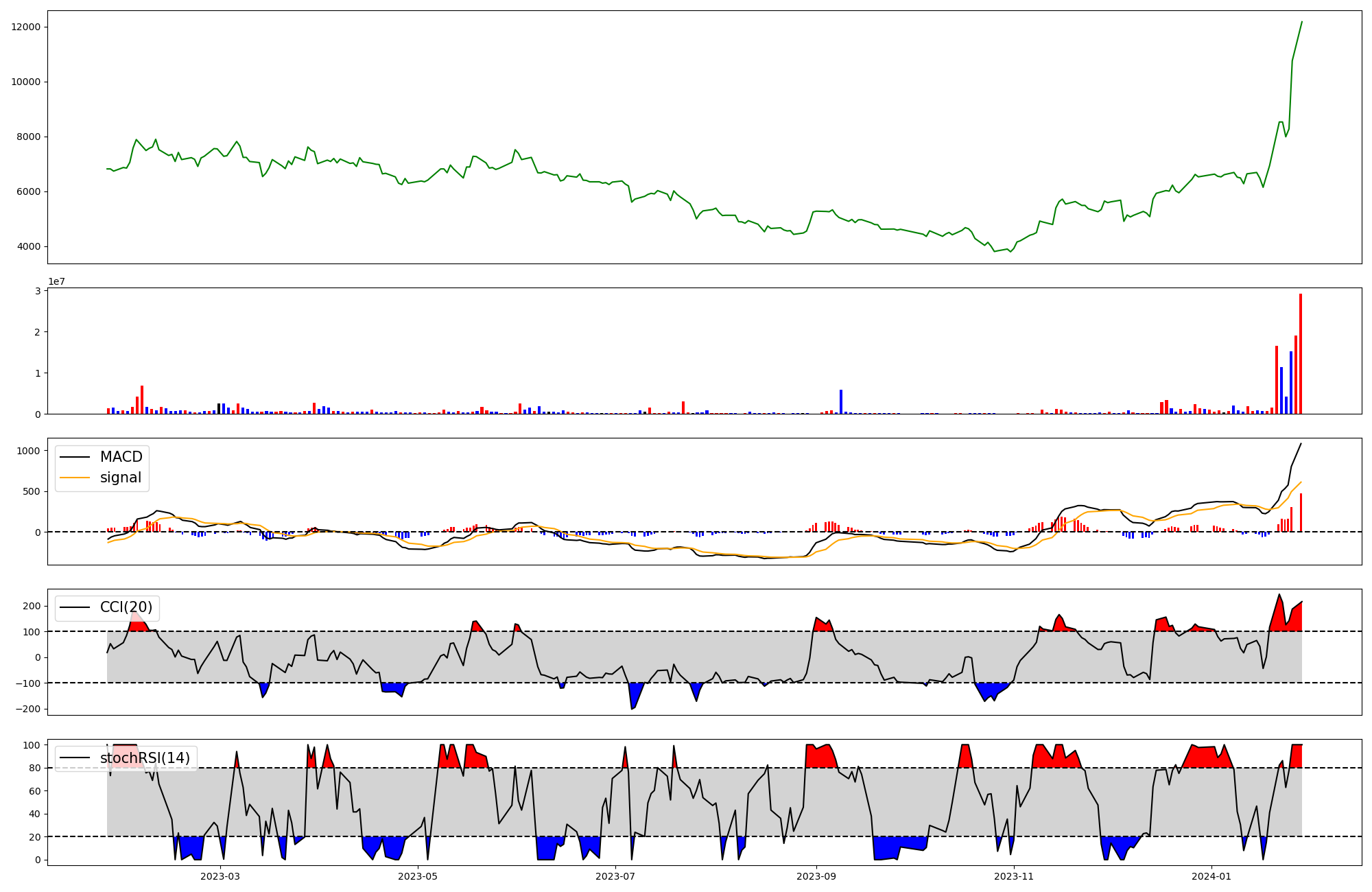Viewport: 1372px width, 892px height.
Task: Click the black MACD line legend swatch
Action: [x=75, y=457]
